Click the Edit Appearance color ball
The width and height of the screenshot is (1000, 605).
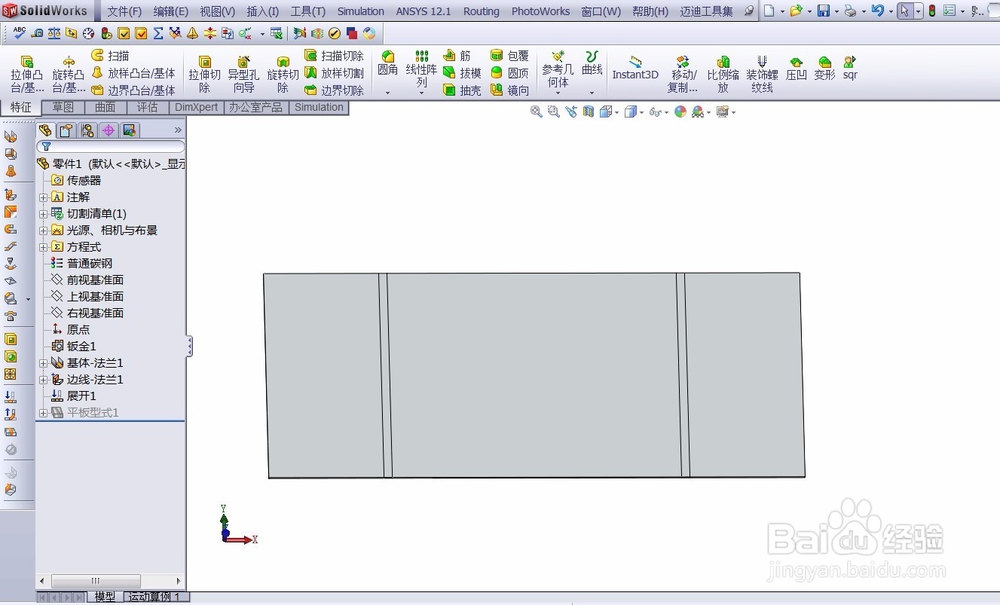tap(680, 112)
